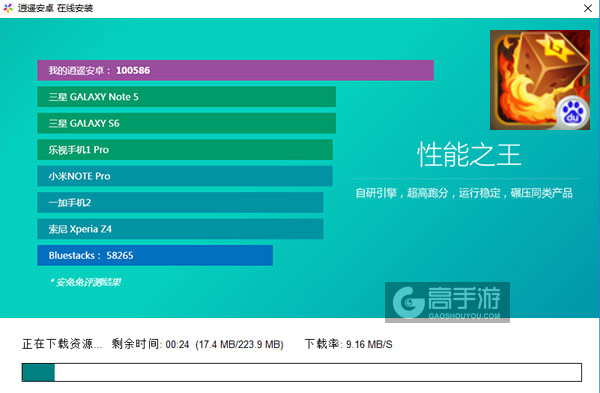Click the Baidu paw badge on the game icon
The width and height of the screenshot is (600, 393).
572,113
